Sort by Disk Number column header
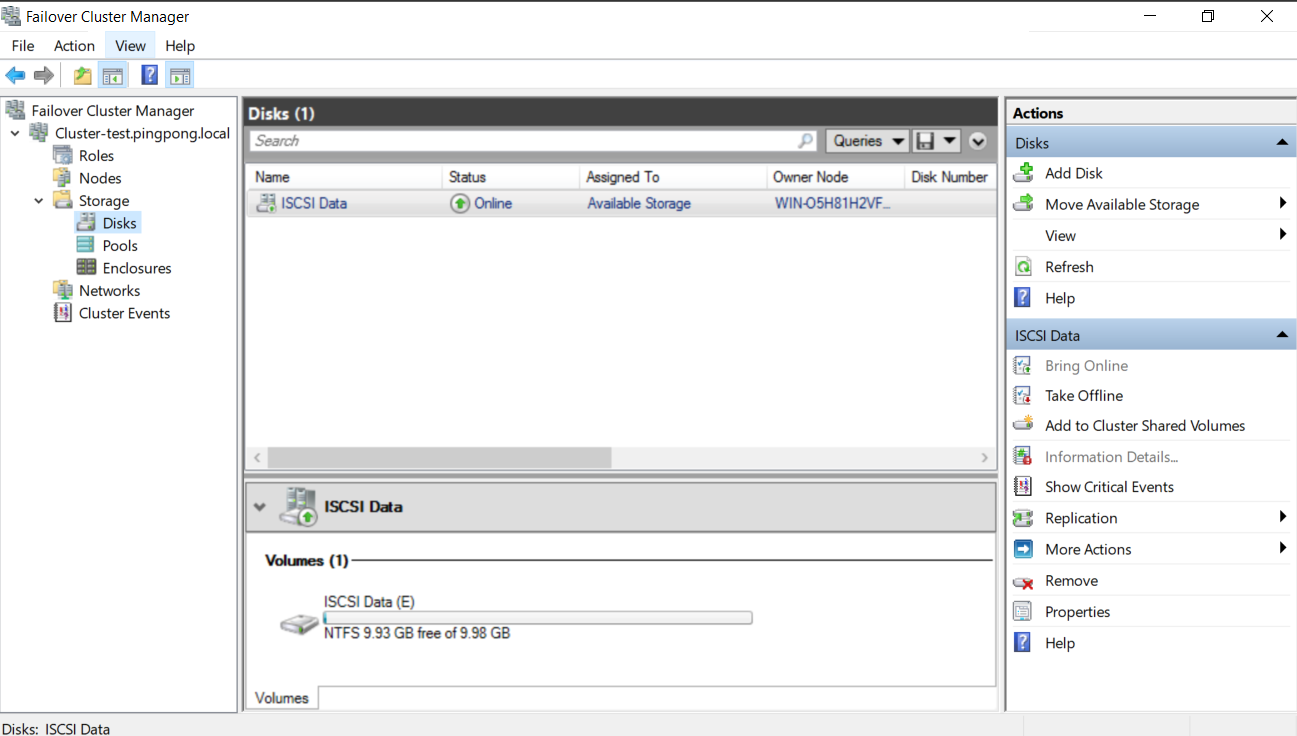Screen dimensions: 1297x736 point(950,177)
